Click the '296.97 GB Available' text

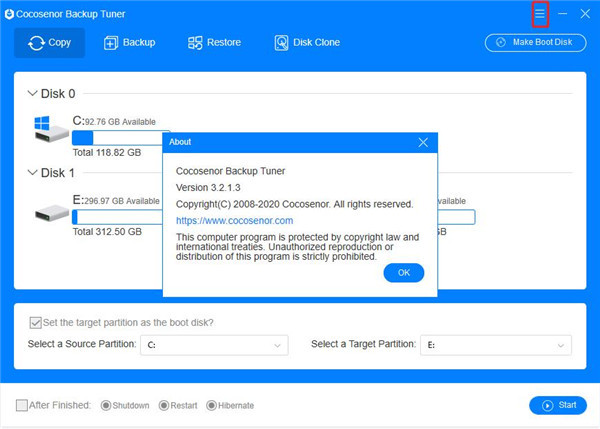pyautogui.click(x=122, y=201)
